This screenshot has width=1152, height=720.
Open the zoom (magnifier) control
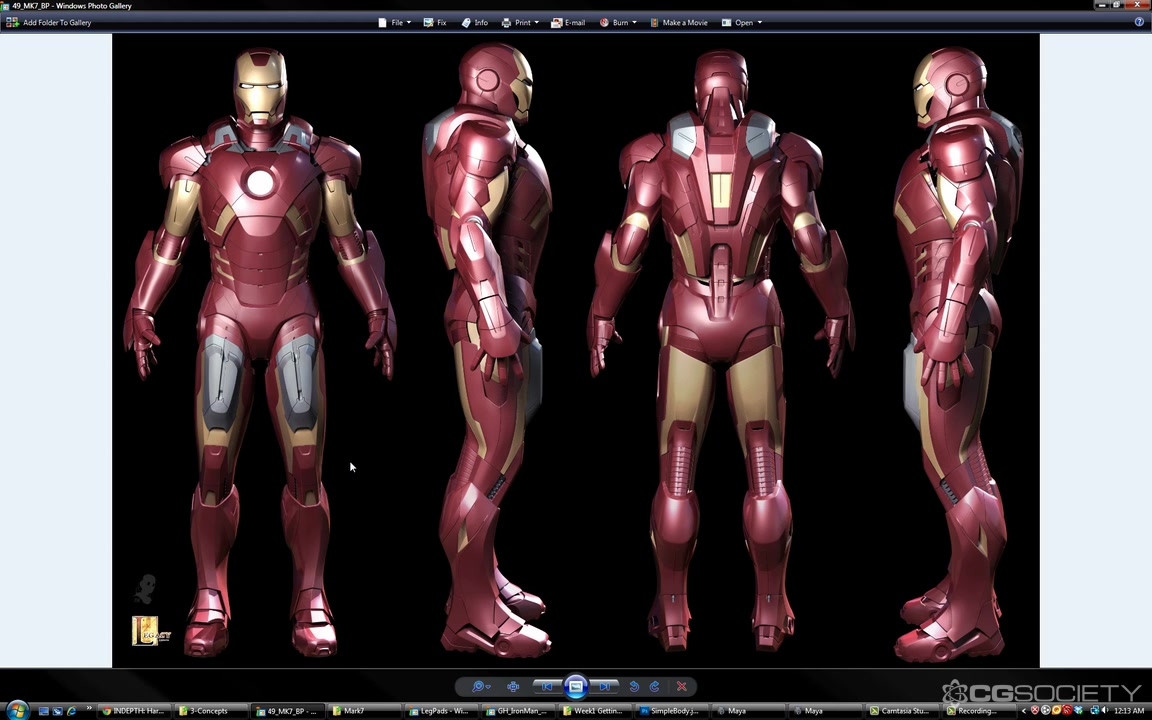(x=480, y=686)
